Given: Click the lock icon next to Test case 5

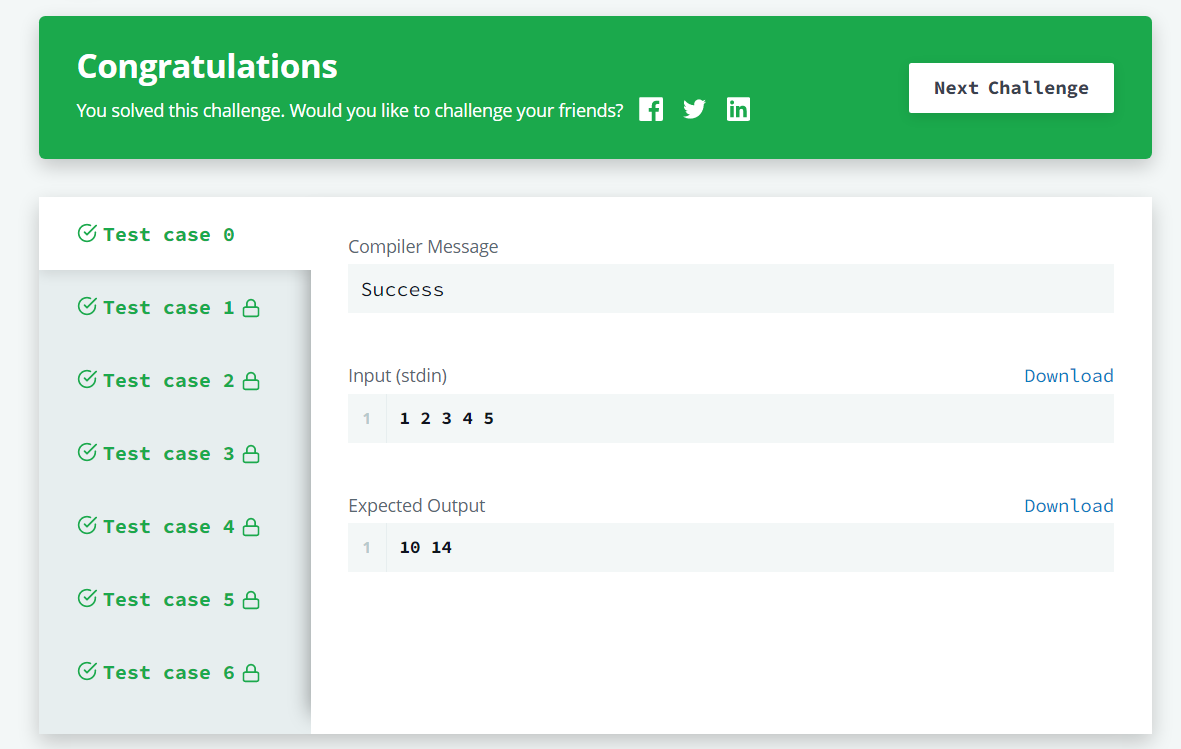Looking at the screenshot, I should (x=251, y=599).
